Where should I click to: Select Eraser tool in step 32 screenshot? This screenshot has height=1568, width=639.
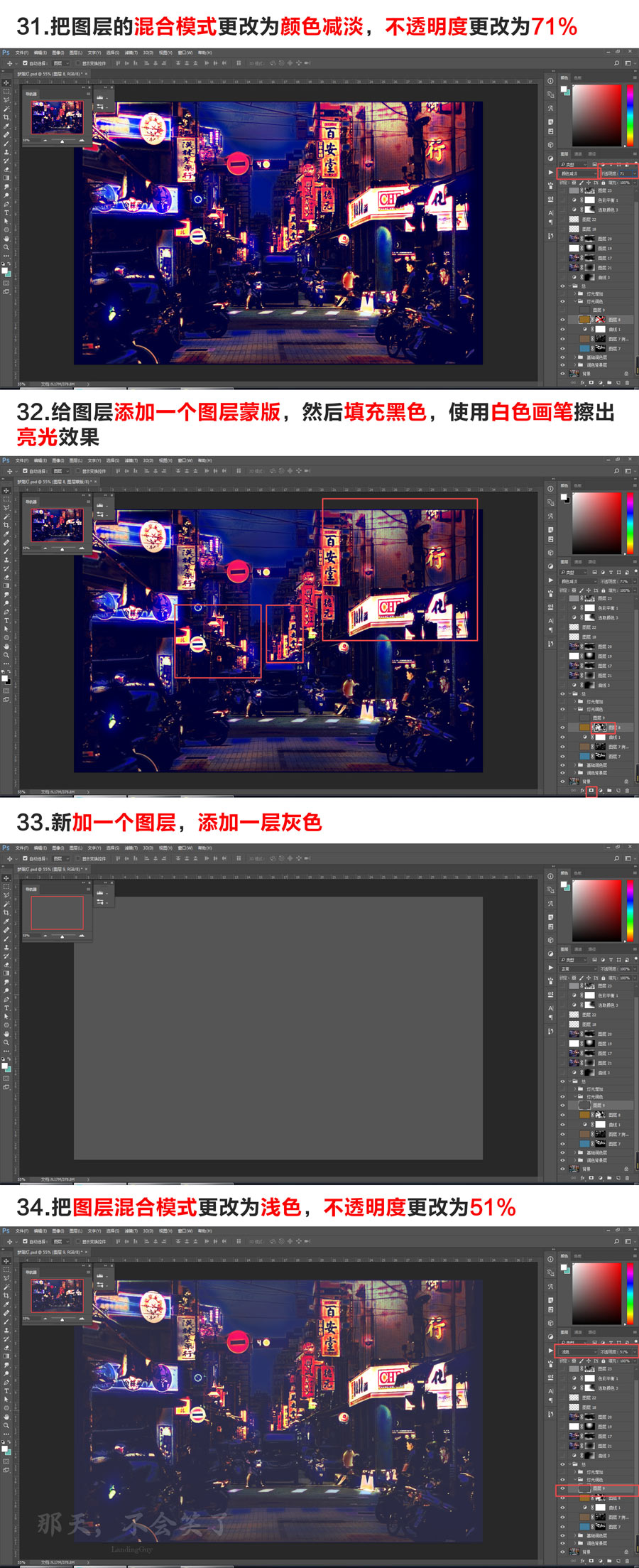[x=6, y=578]
